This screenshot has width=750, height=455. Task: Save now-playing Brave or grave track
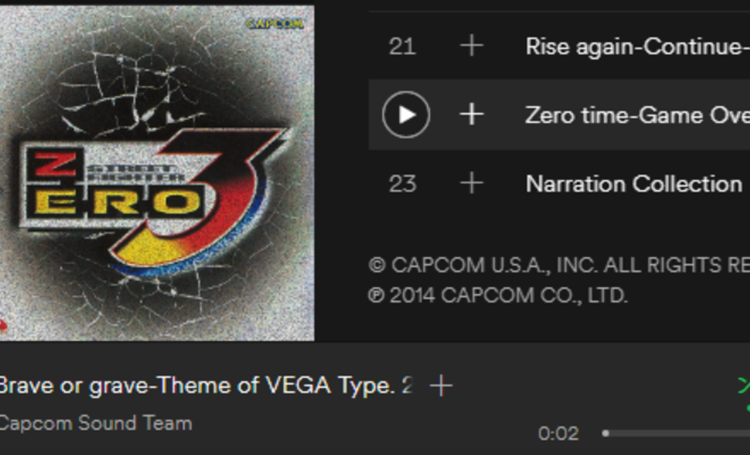(441, 386)
